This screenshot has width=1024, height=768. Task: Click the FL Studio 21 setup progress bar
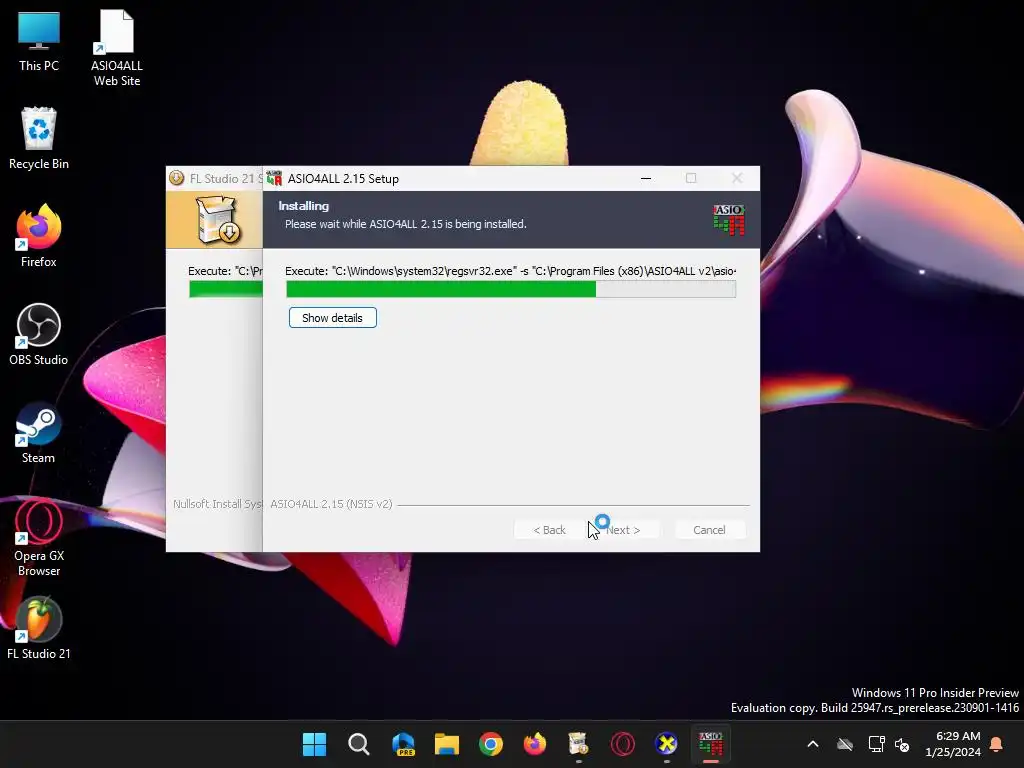coord(225,289)
